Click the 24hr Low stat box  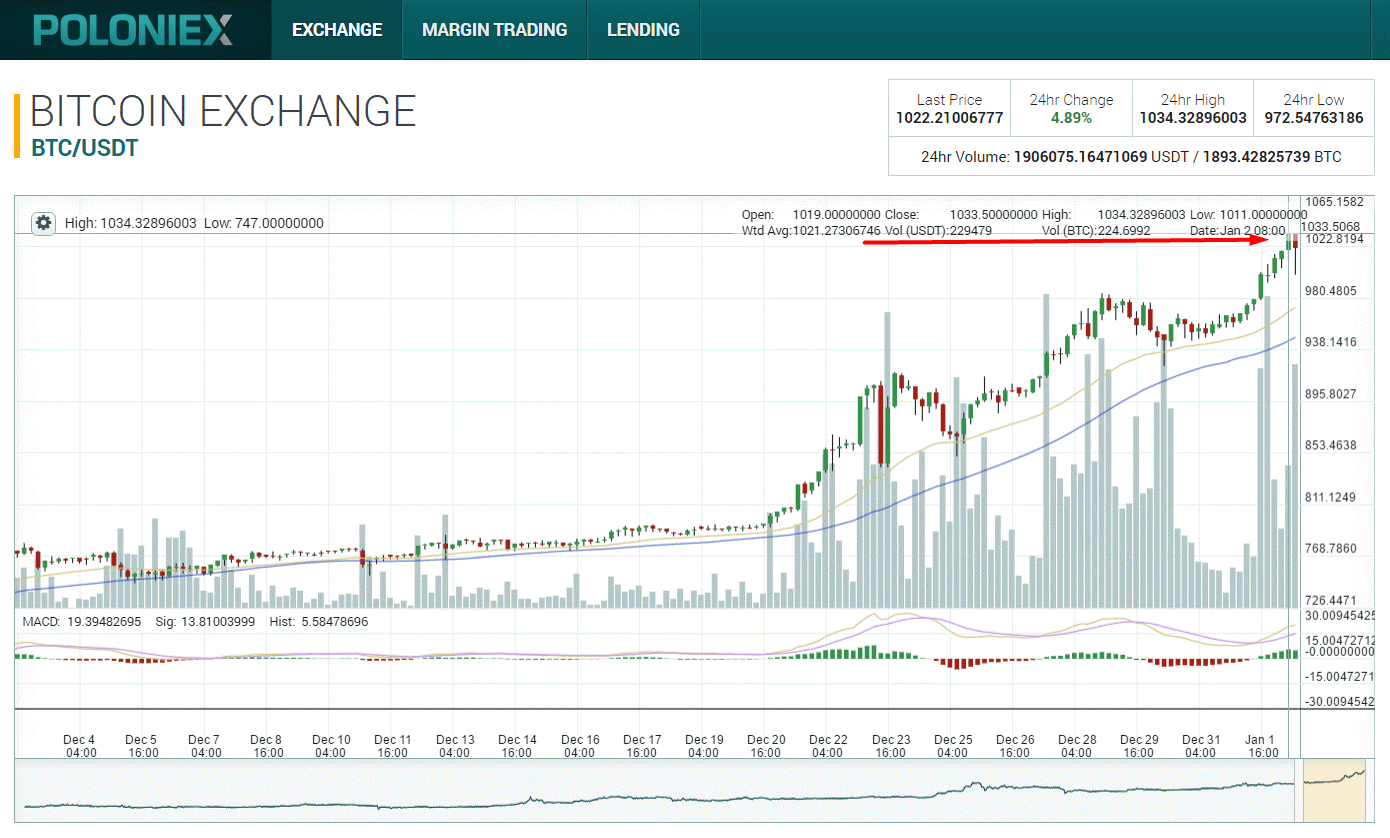[1313, 109]
